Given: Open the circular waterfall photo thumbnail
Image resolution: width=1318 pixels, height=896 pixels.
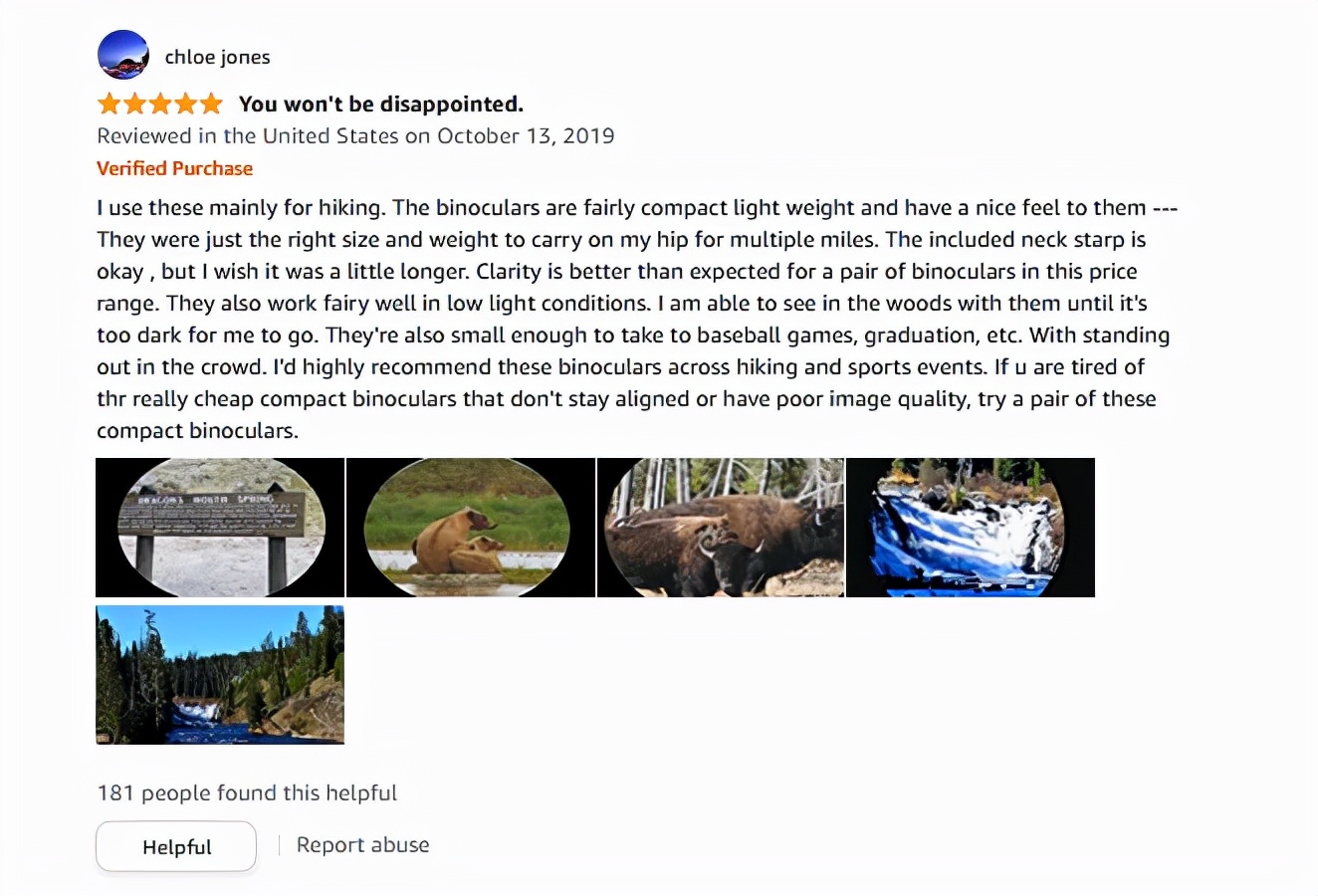Looking at the screenshot, I should tap(970, 528).
